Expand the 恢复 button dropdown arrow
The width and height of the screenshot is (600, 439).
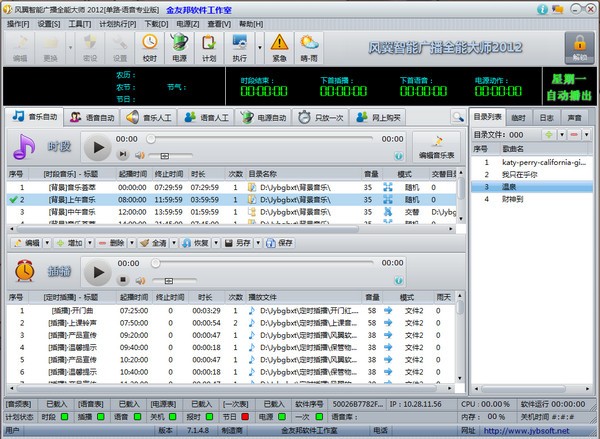click(216, 243)
